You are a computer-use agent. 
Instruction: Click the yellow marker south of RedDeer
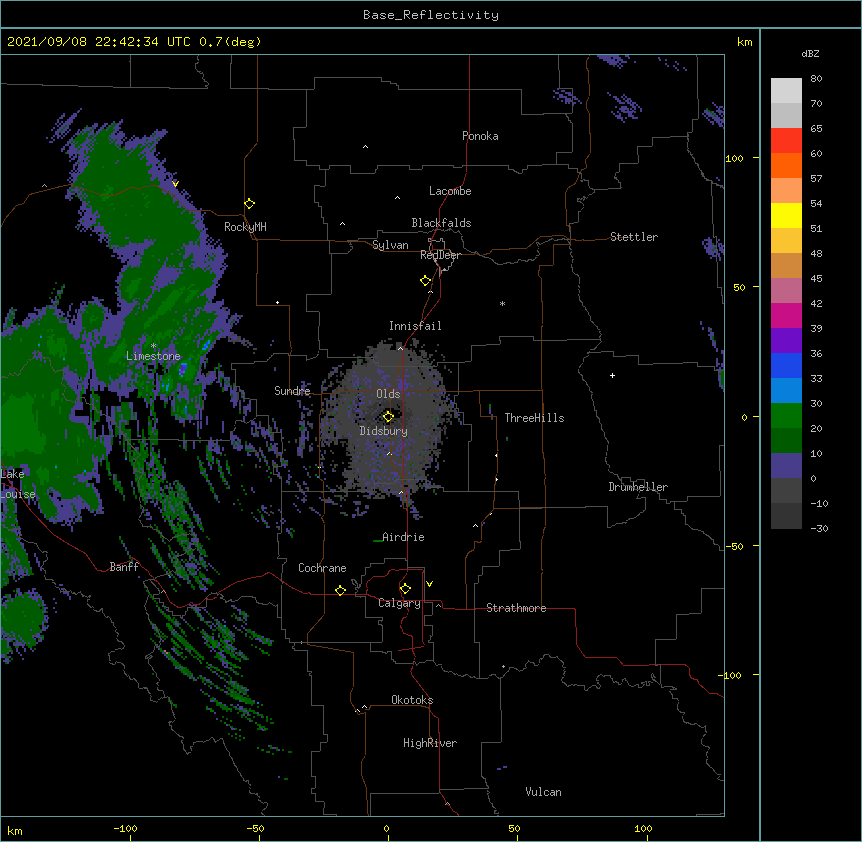tap(425, 281)
